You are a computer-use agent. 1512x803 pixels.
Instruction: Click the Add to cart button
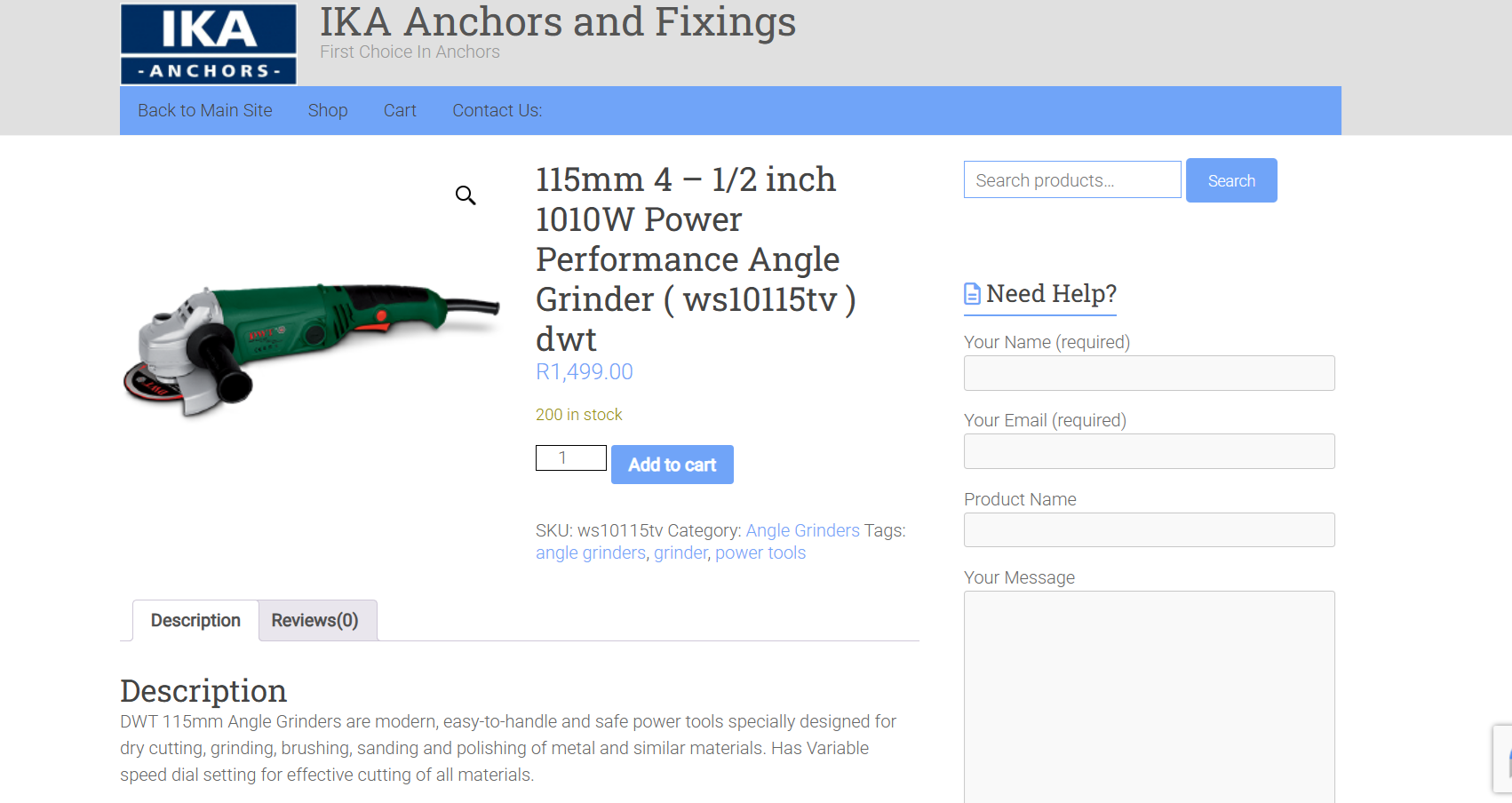click(x=672, y=465)
